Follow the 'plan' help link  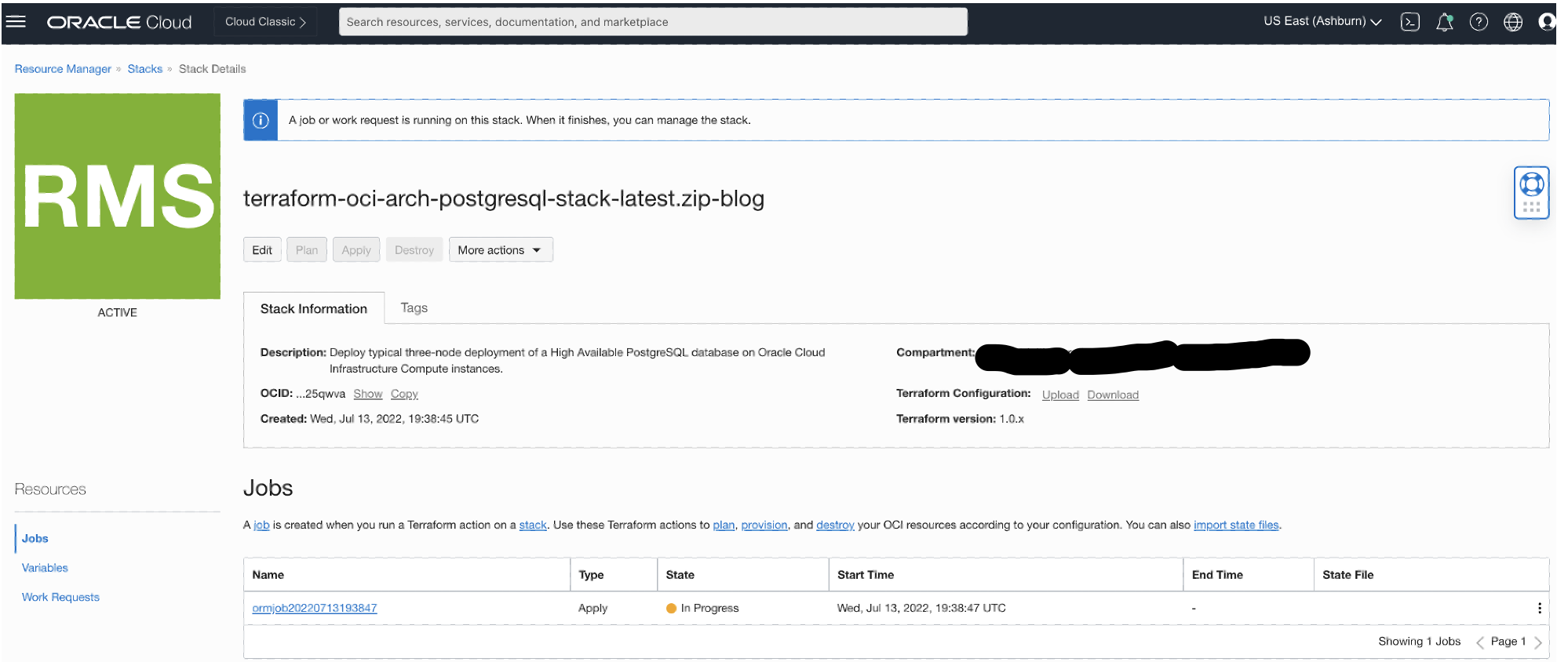click(724, 525)
